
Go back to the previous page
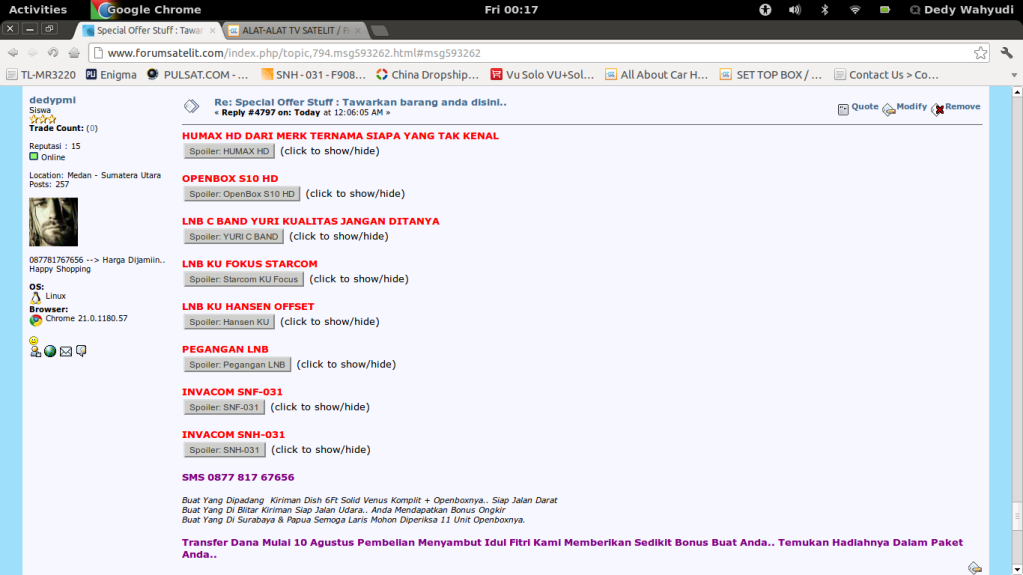point(12,53)
